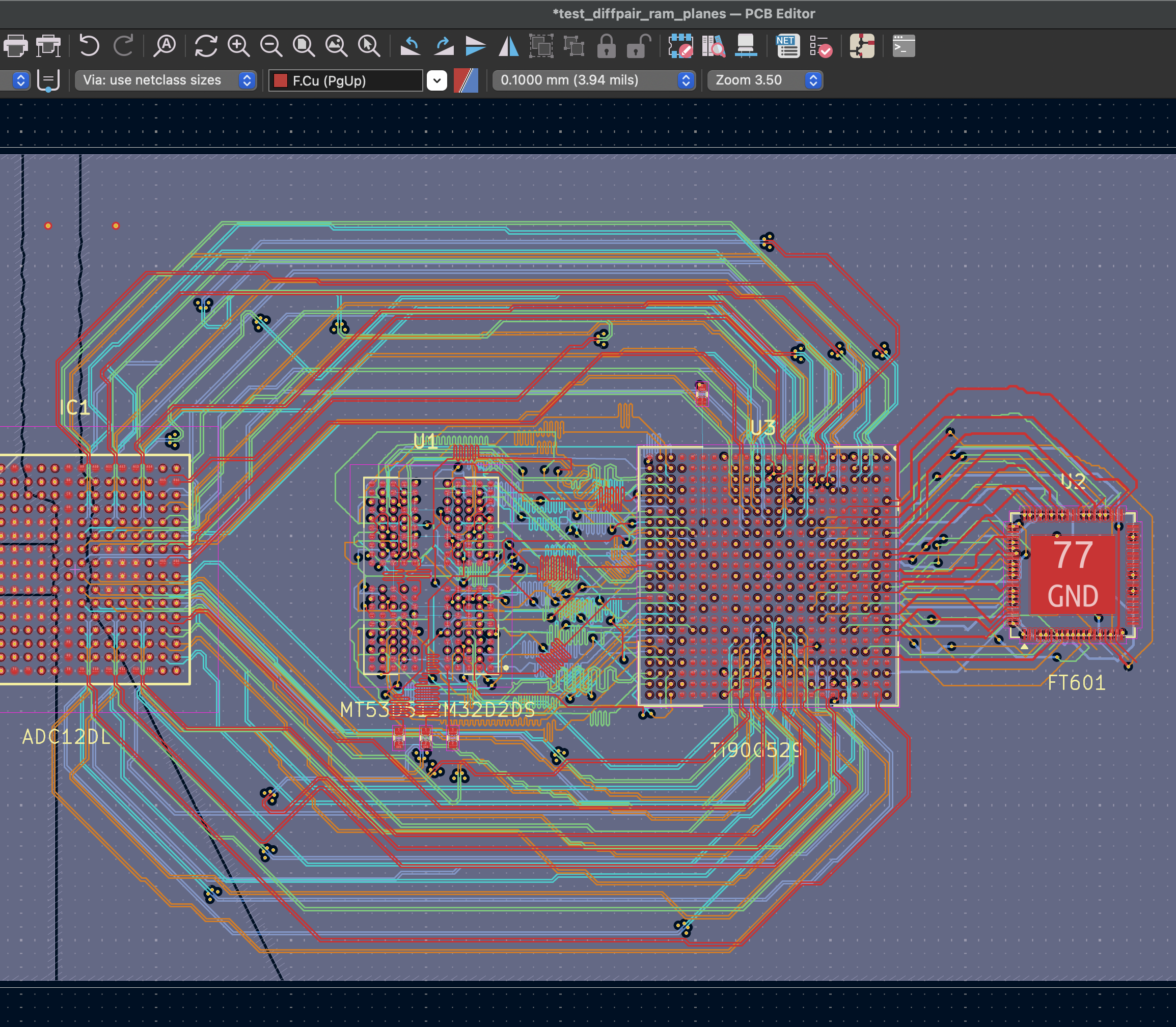Open Find text search tool

pos(165,46)
